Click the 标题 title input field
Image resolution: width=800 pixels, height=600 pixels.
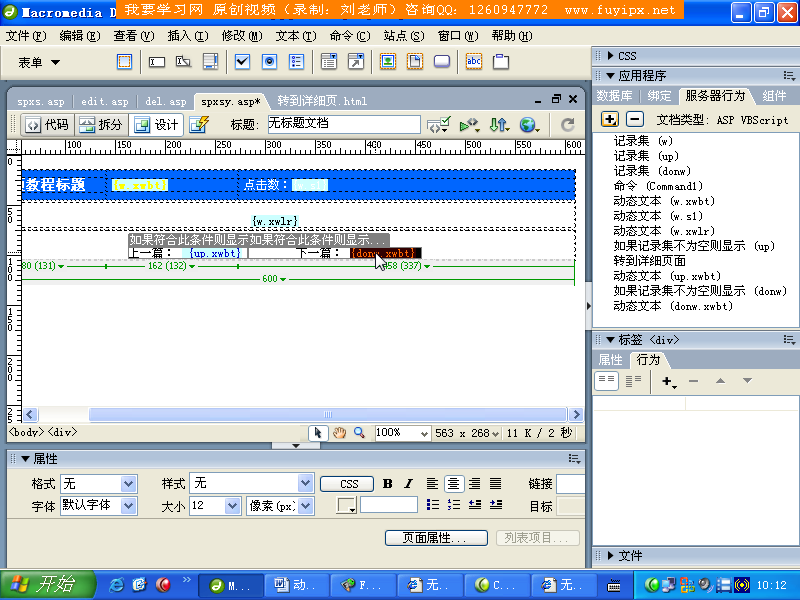pyautogui.click(x=344, y=124)
